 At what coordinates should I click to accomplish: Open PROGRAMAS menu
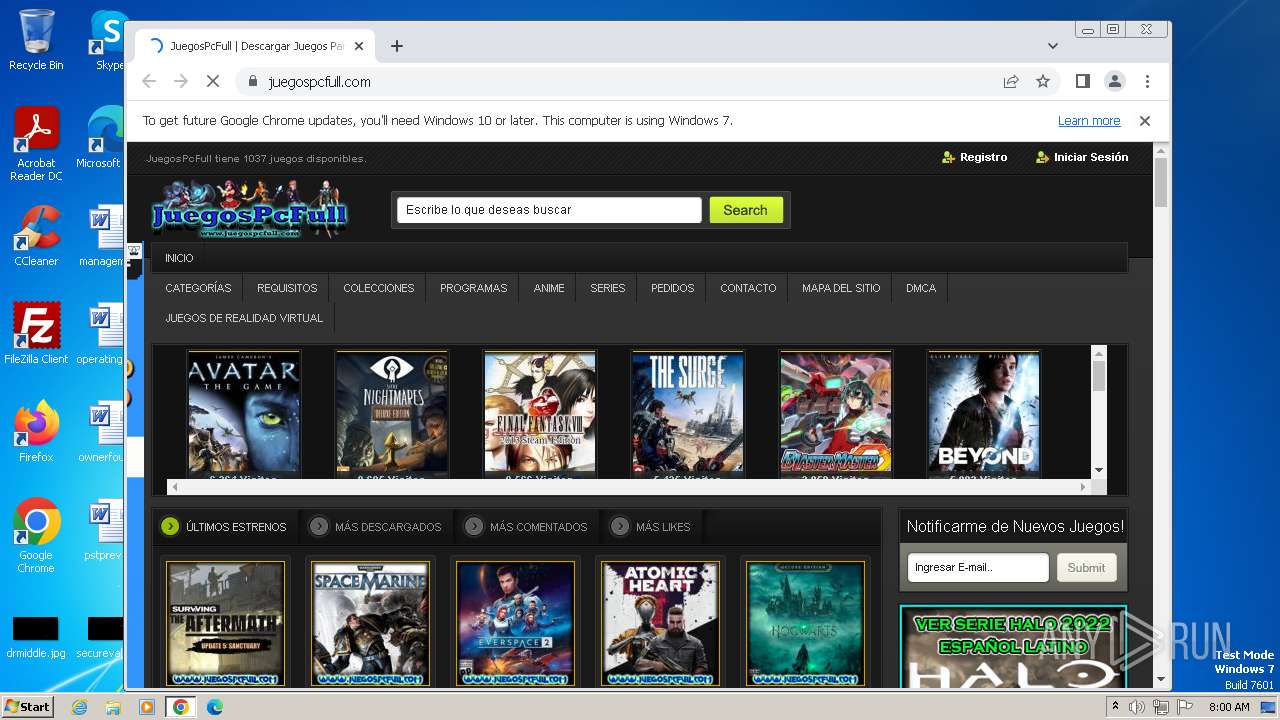point(473,288)
